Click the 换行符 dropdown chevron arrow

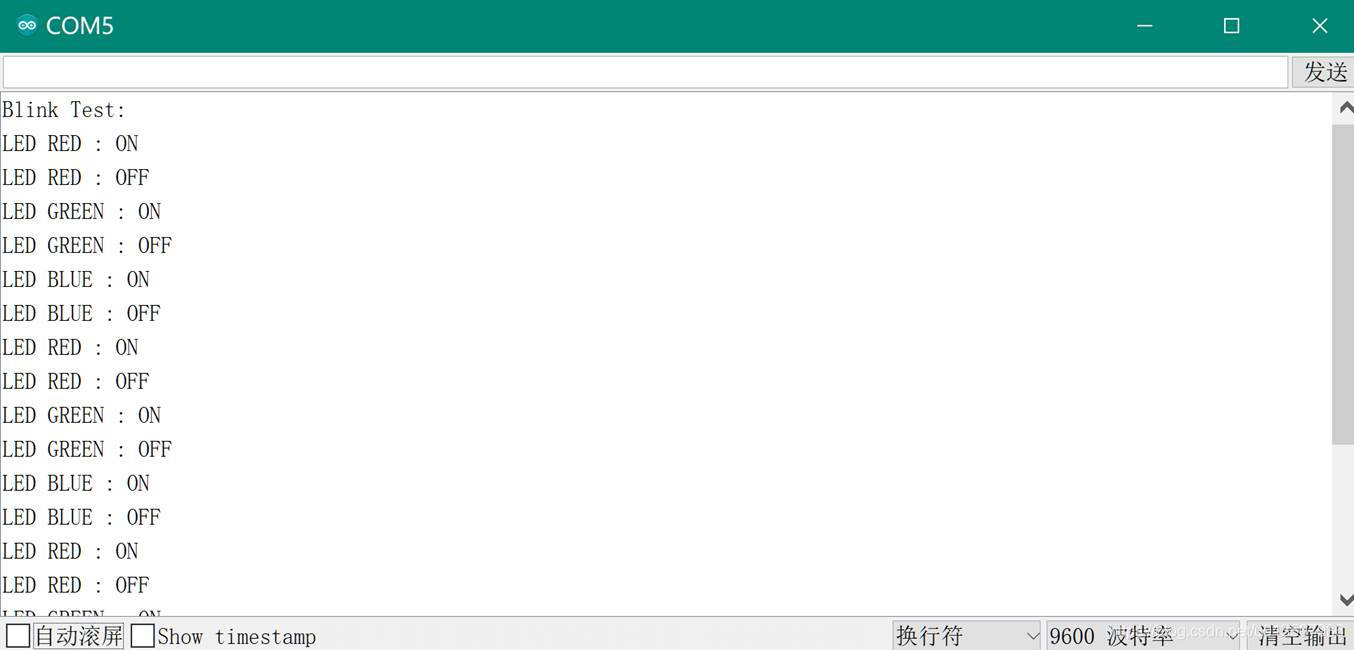point(1032,636)
